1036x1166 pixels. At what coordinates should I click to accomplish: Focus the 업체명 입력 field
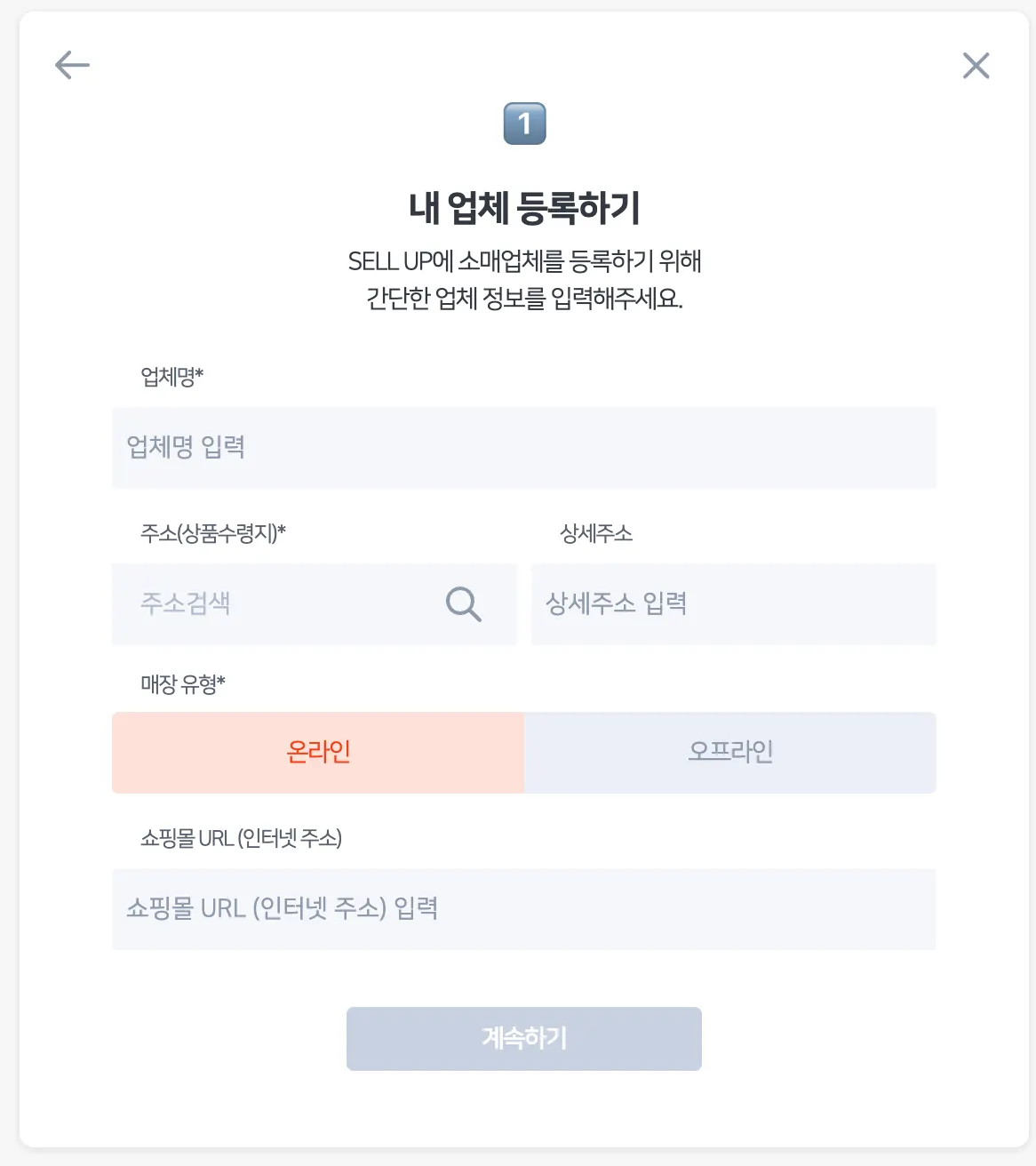524,447
